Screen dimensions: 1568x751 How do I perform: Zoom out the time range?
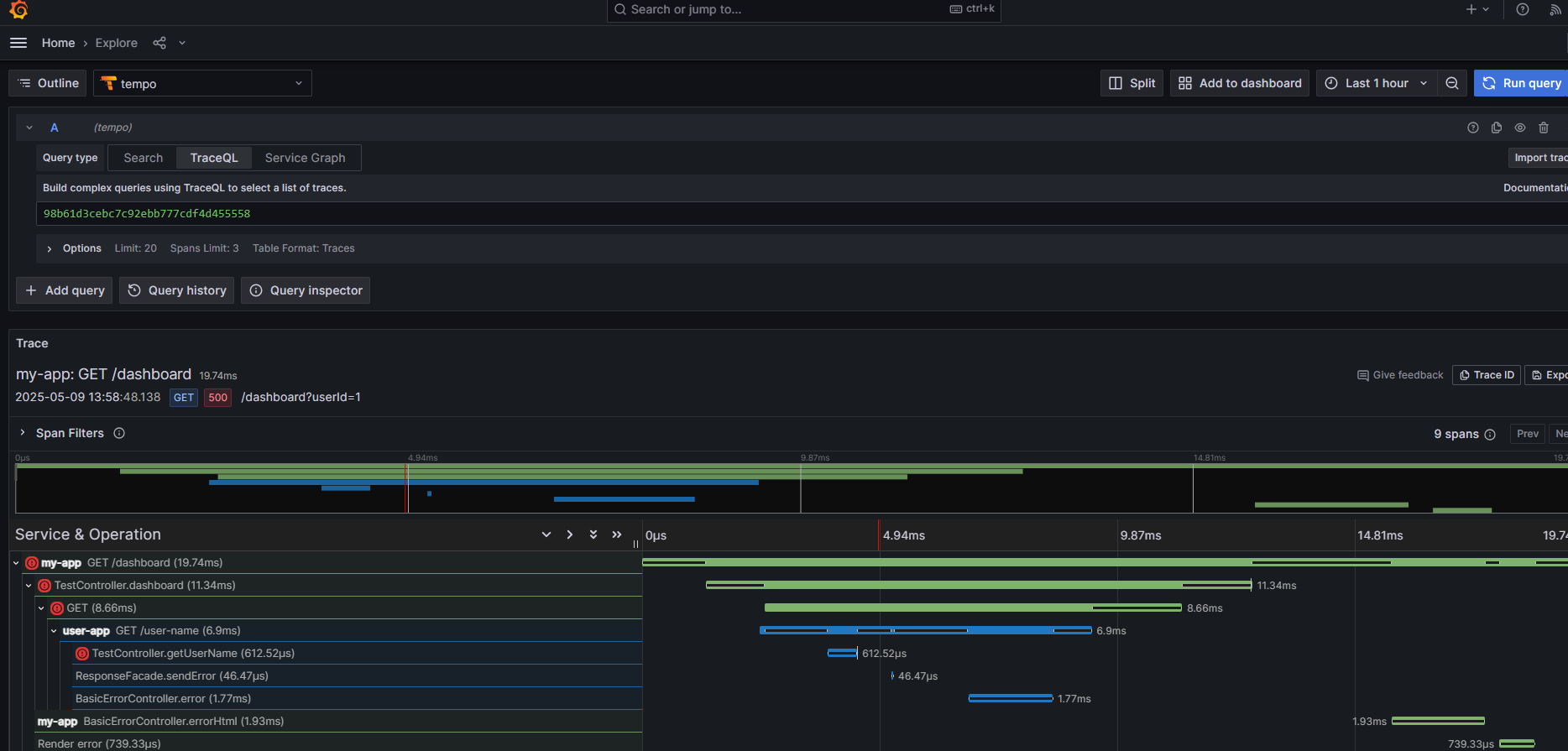coord(1452,83)
